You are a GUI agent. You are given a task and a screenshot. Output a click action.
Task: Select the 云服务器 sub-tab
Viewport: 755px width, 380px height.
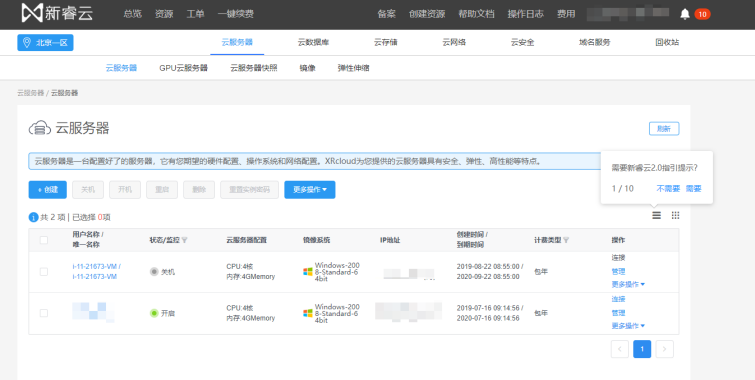[x=121, y=68]
